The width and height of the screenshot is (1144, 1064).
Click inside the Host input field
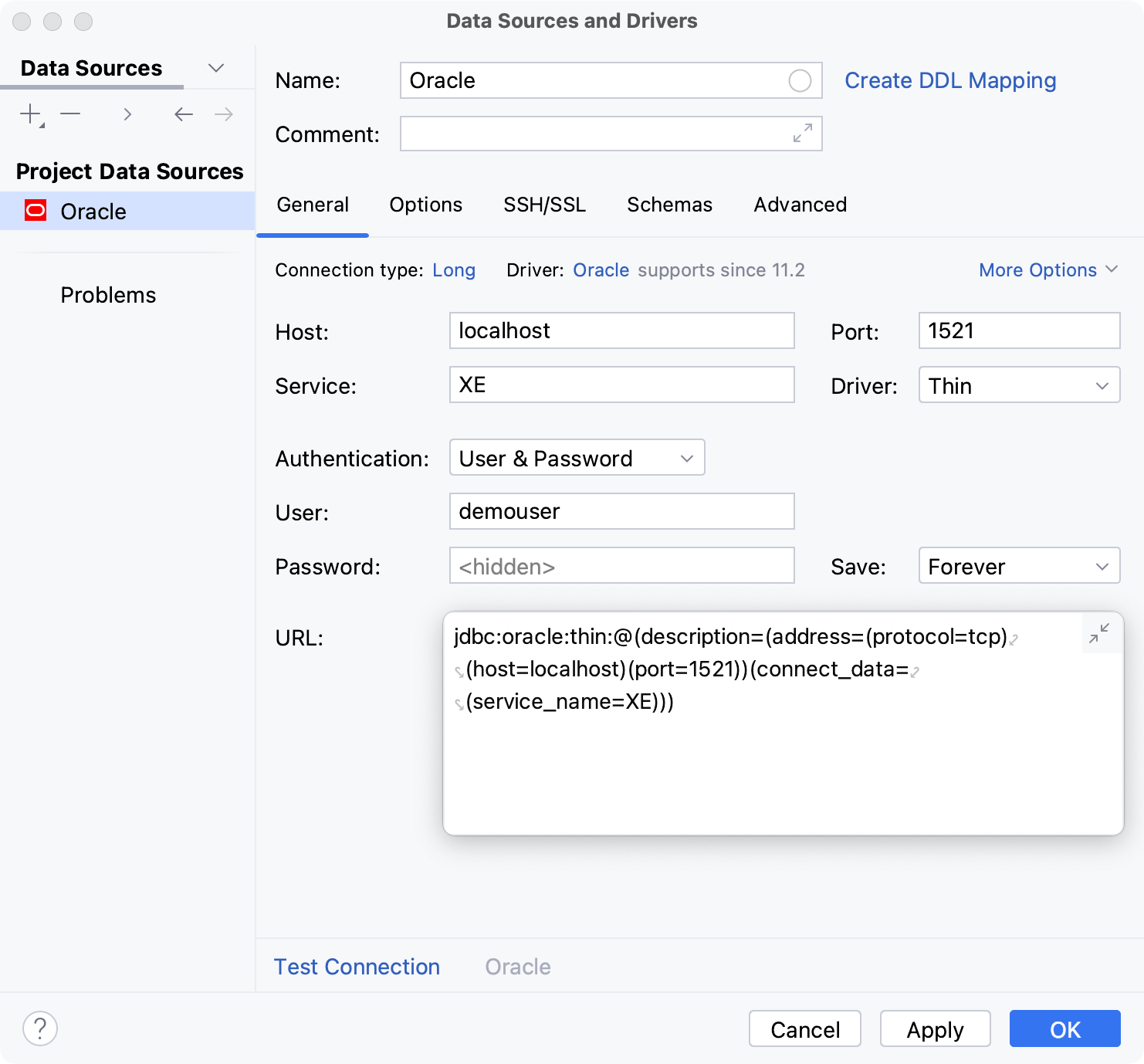coord(621,330)
